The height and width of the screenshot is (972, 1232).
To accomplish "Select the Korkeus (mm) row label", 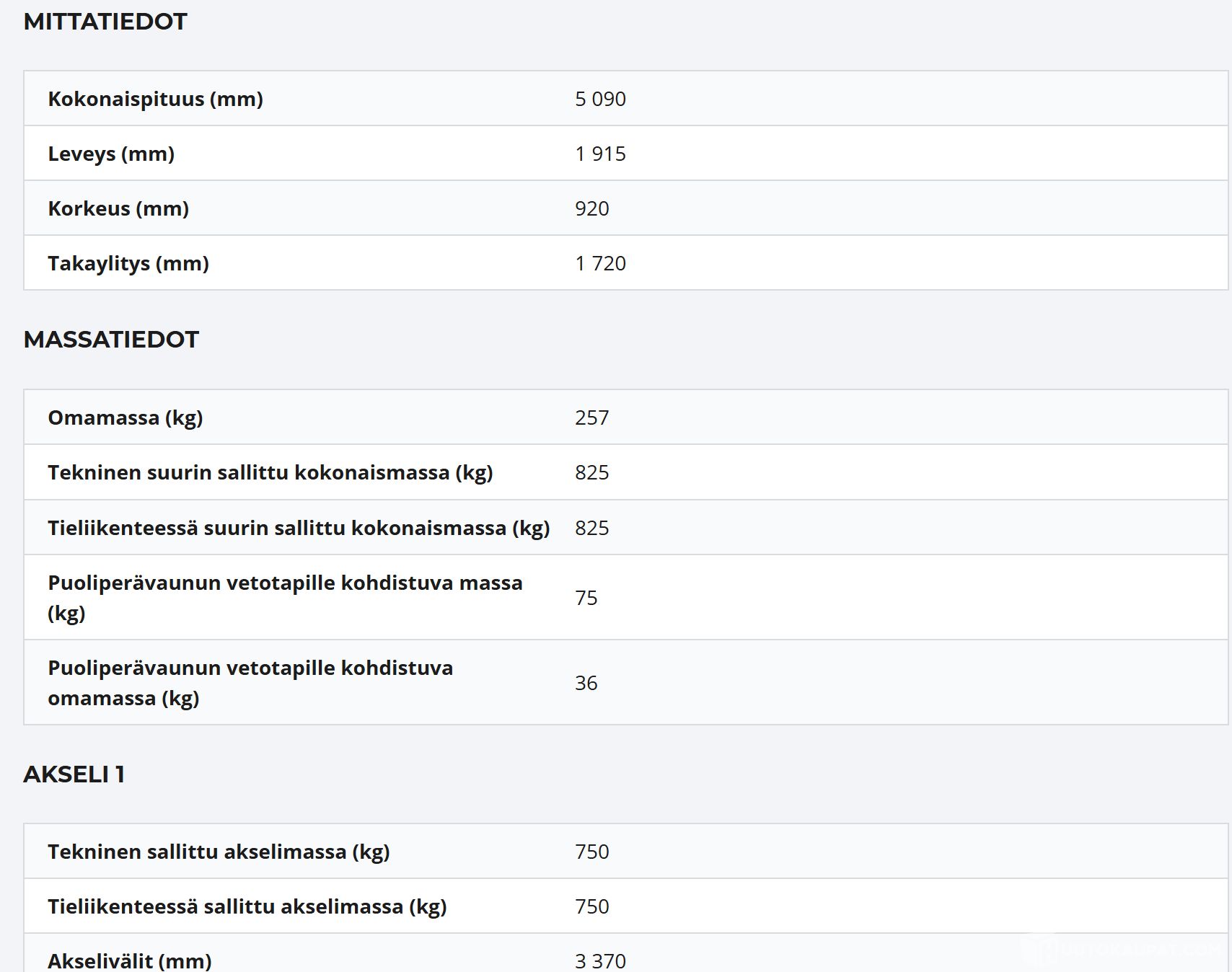I will click(x=118, y=208).
